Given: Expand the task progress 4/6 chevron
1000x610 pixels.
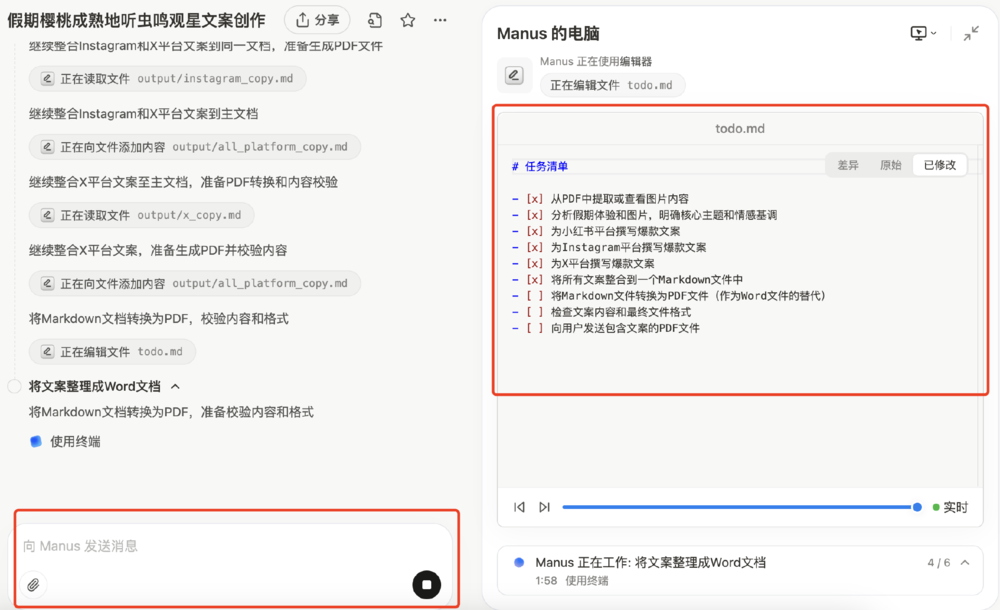Looking at the screenshot, I should tap(965, 563).
